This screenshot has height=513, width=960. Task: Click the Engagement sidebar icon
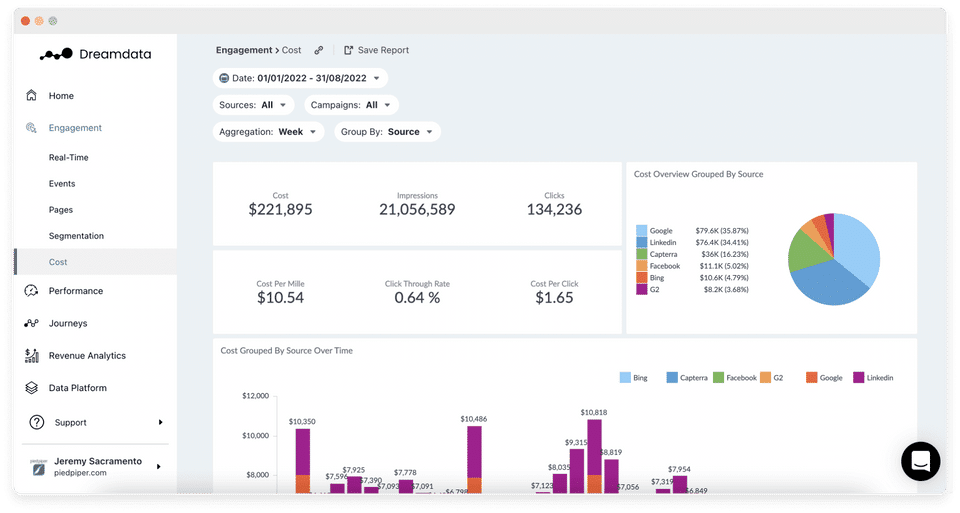coord(31,127)
